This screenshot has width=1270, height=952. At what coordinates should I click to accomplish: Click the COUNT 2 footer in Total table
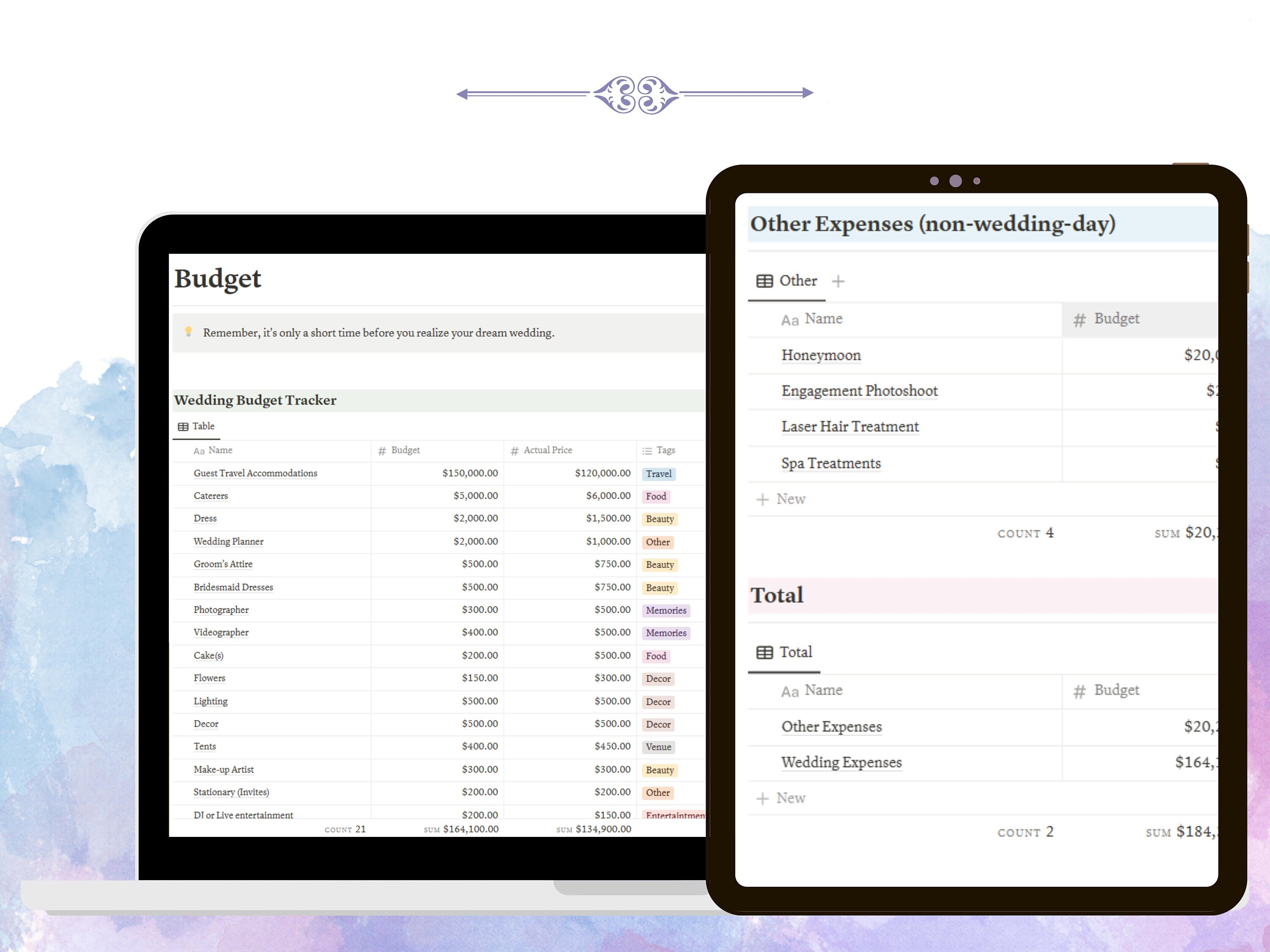pyautogui.click(x=1025, y=832)
